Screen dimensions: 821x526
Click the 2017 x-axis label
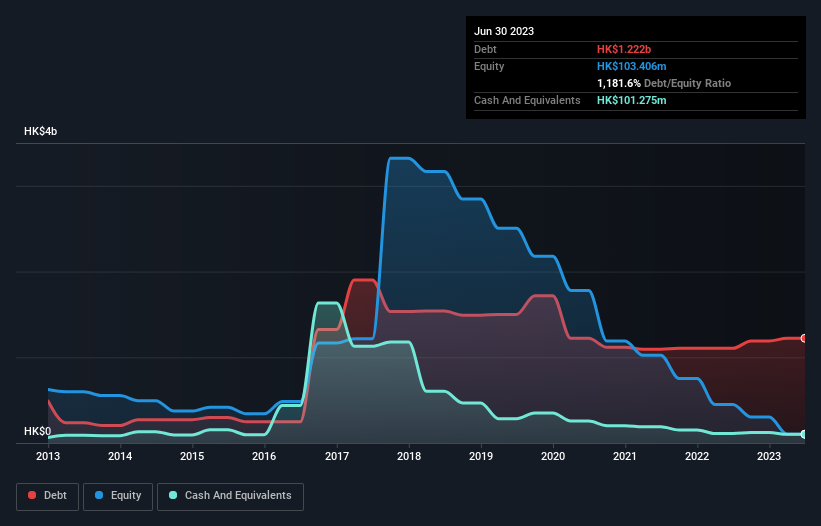pos(337,456)
